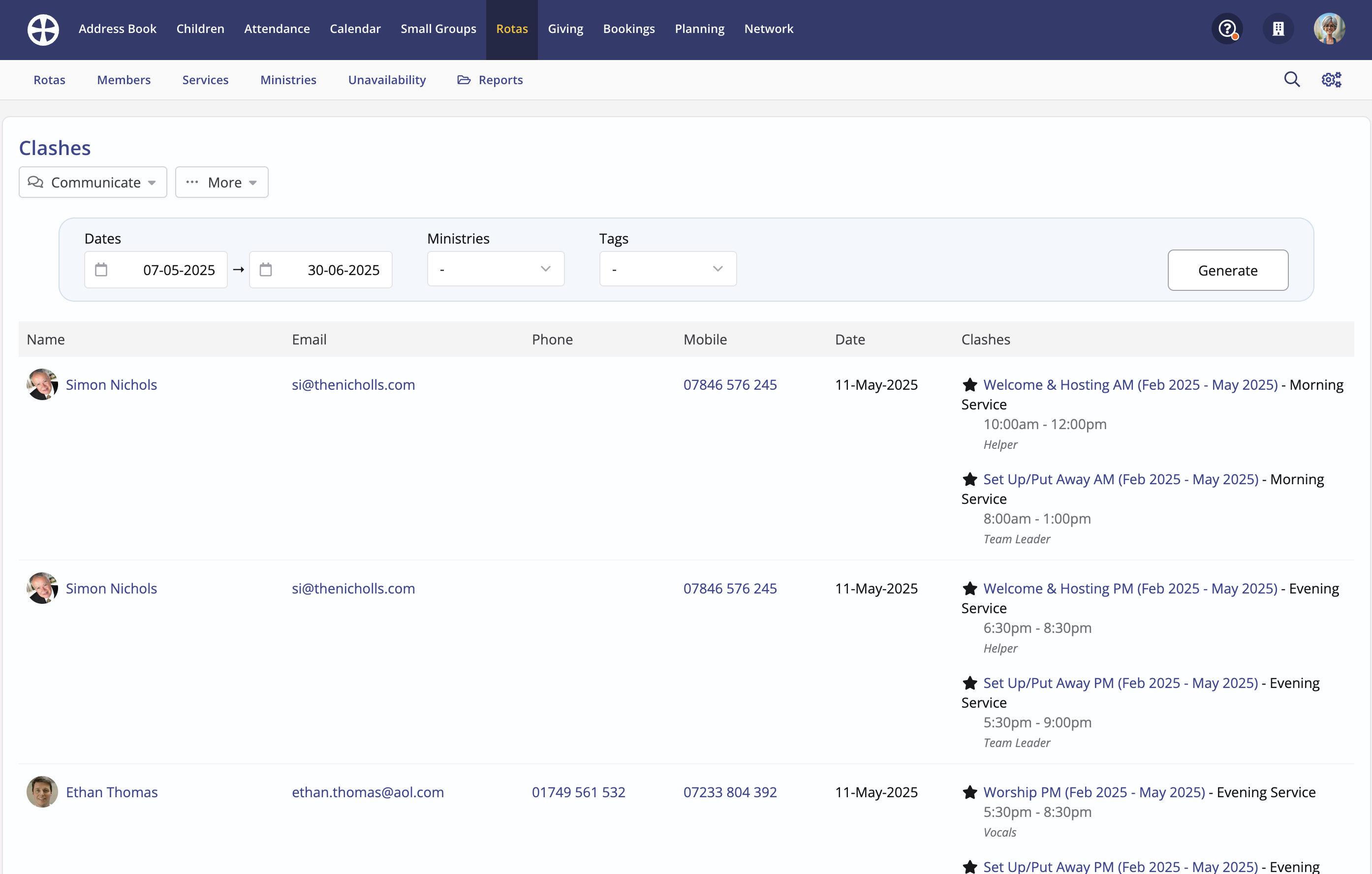The height and width of the screenshot is (874, 1372).
Task: Click star beside Worship PM
Action: (x=970, y=792)
